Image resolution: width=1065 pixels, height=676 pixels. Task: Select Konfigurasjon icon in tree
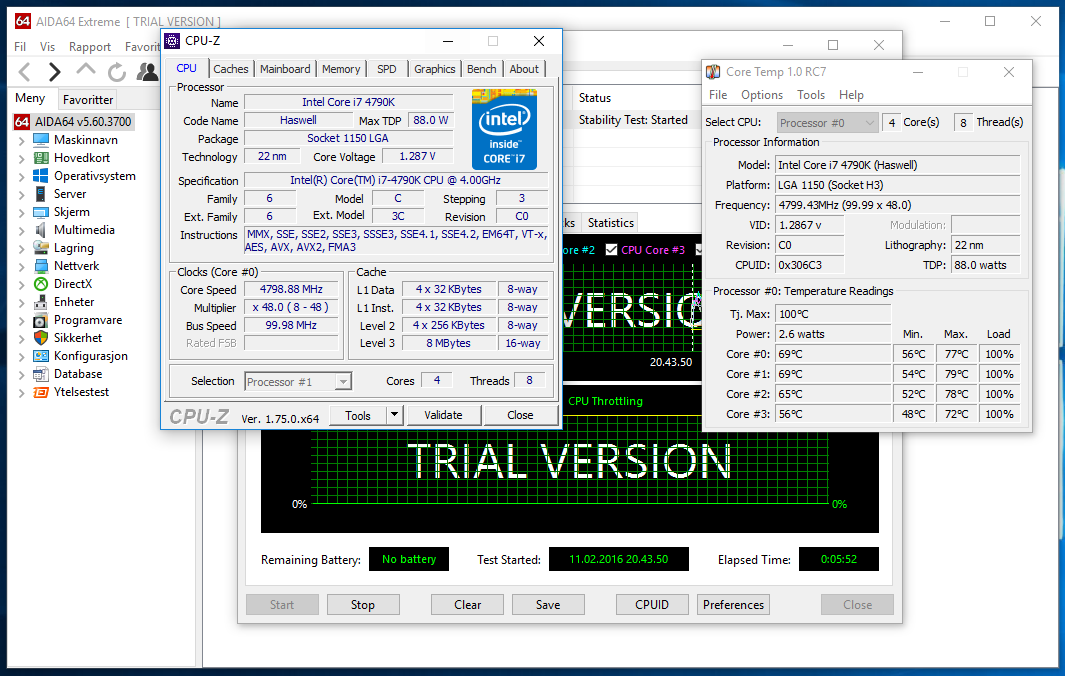pos(41,356)
